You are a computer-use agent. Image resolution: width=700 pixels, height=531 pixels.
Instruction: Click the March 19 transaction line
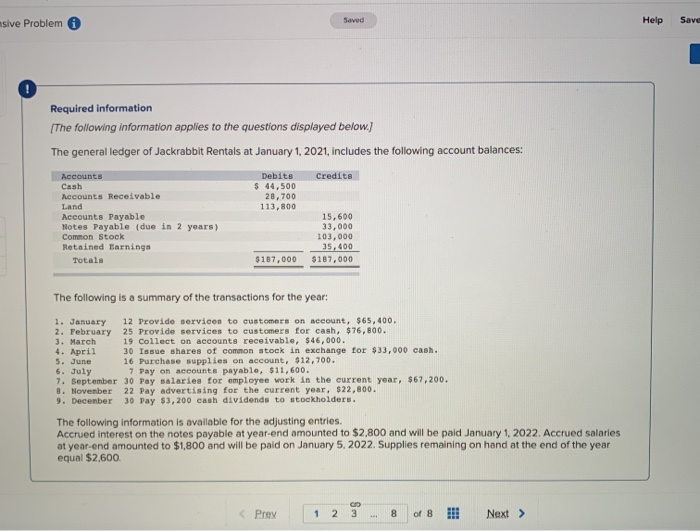[x=200, y=341]
